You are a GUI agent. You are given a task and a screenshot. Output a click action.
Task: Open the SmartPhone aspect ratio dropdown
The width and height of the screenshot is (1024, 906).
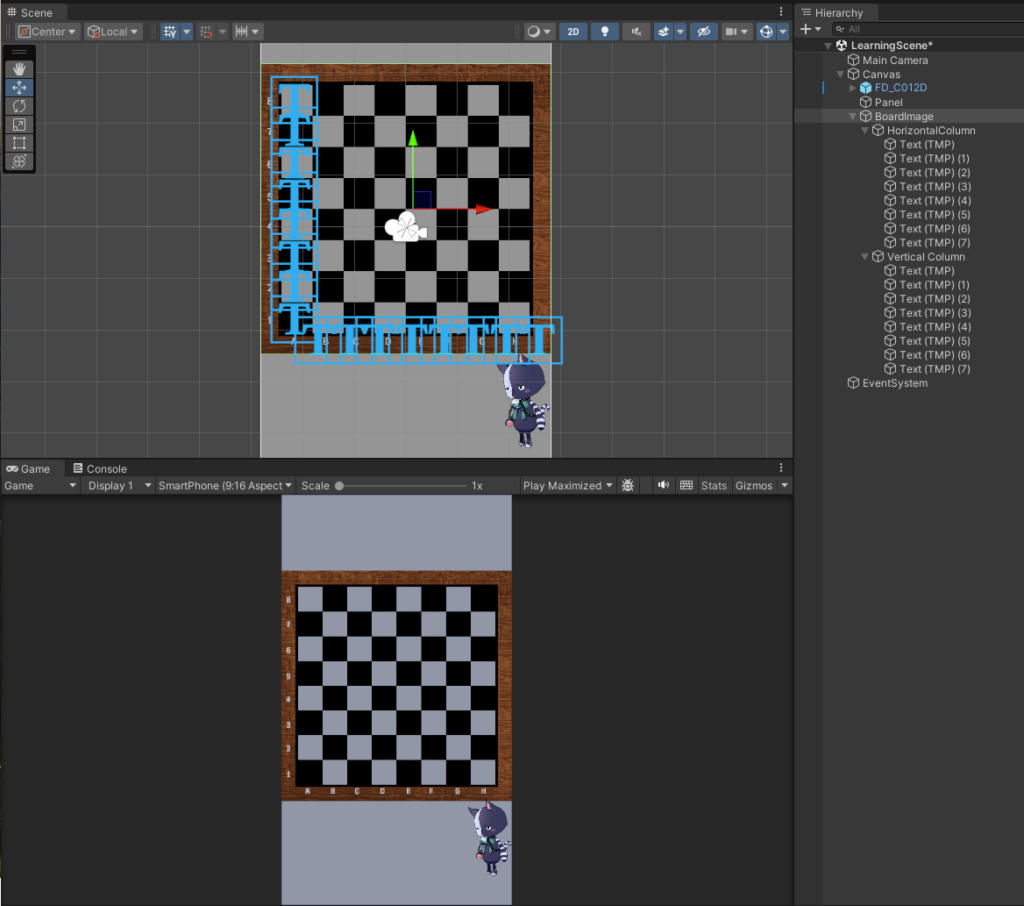(225, 486)
